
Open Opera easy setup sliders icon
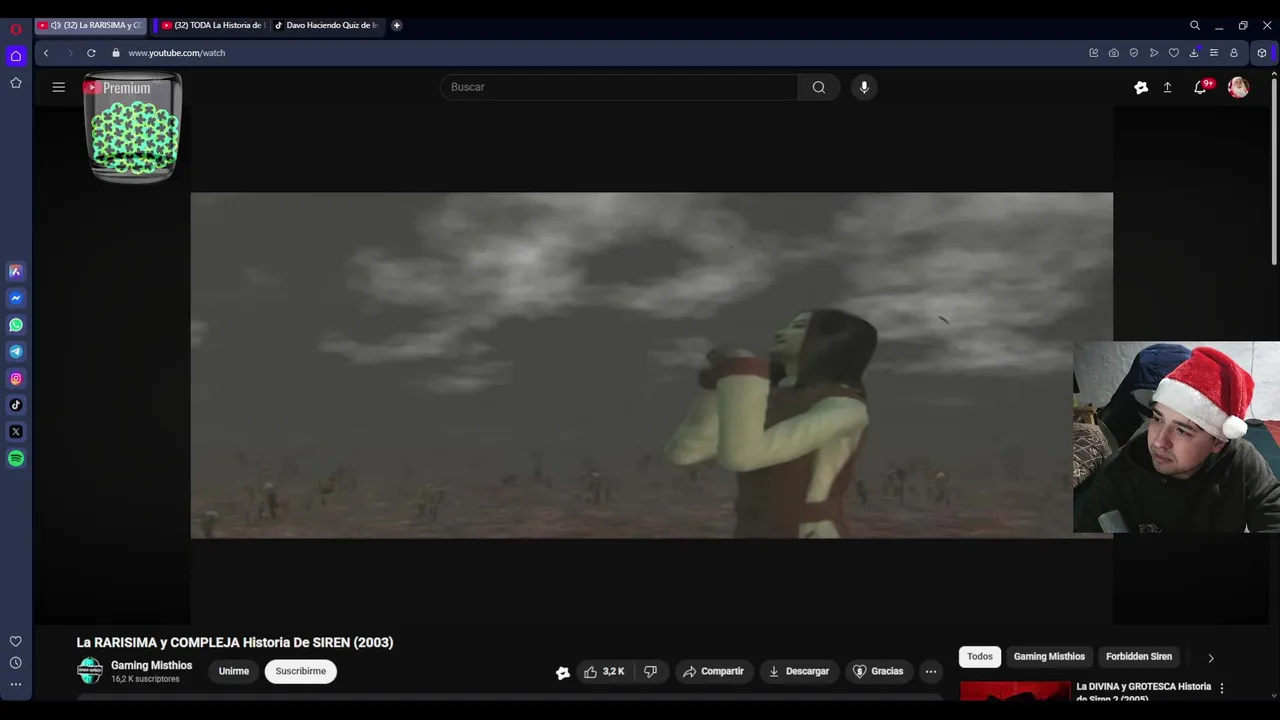(x=1214, y=53)
